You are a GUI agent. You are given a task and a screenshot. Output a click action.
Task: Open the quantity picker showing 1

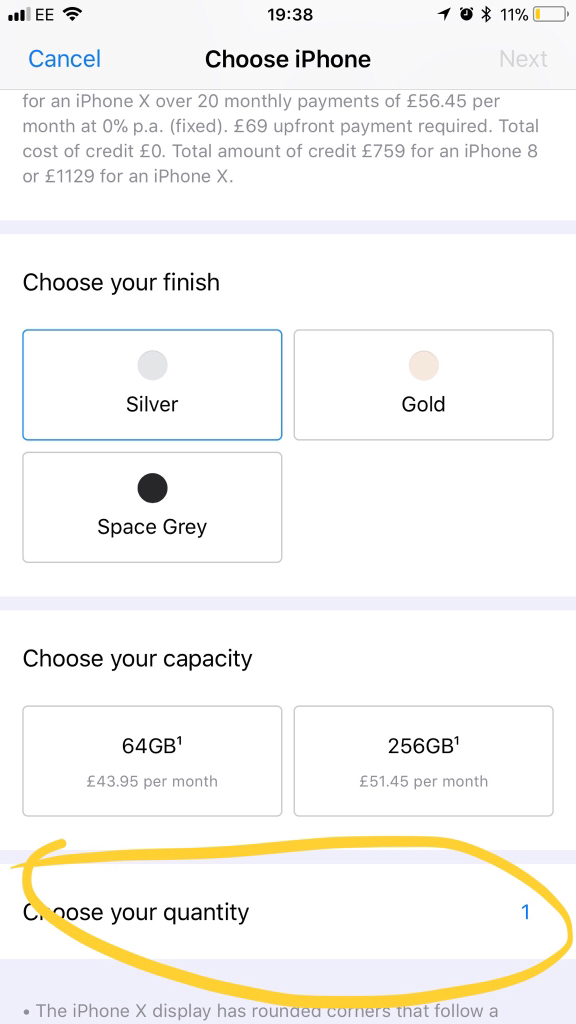(x=525, y=912)
